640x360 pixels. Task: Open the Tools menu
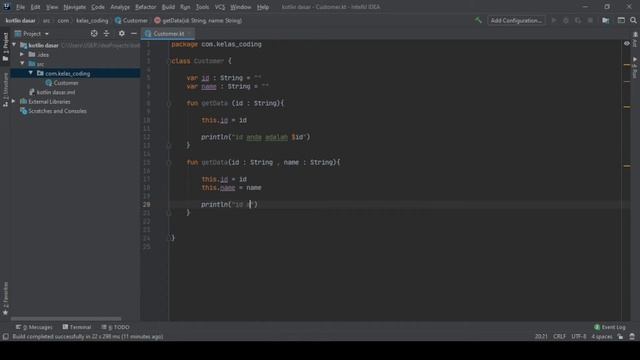pos(202,7)
